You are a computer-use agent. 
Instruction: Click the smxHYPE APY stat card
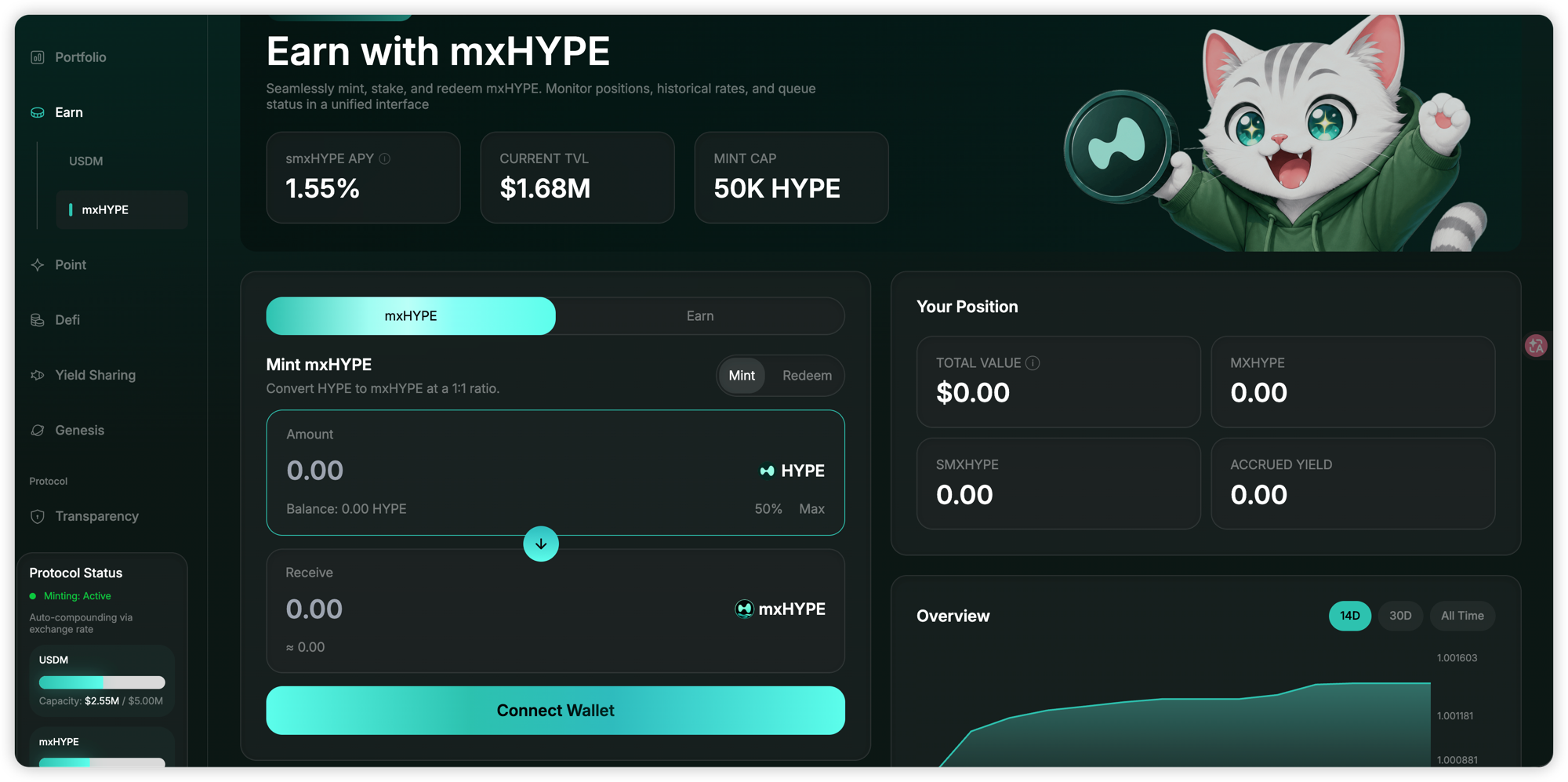(x=363, y=177)
